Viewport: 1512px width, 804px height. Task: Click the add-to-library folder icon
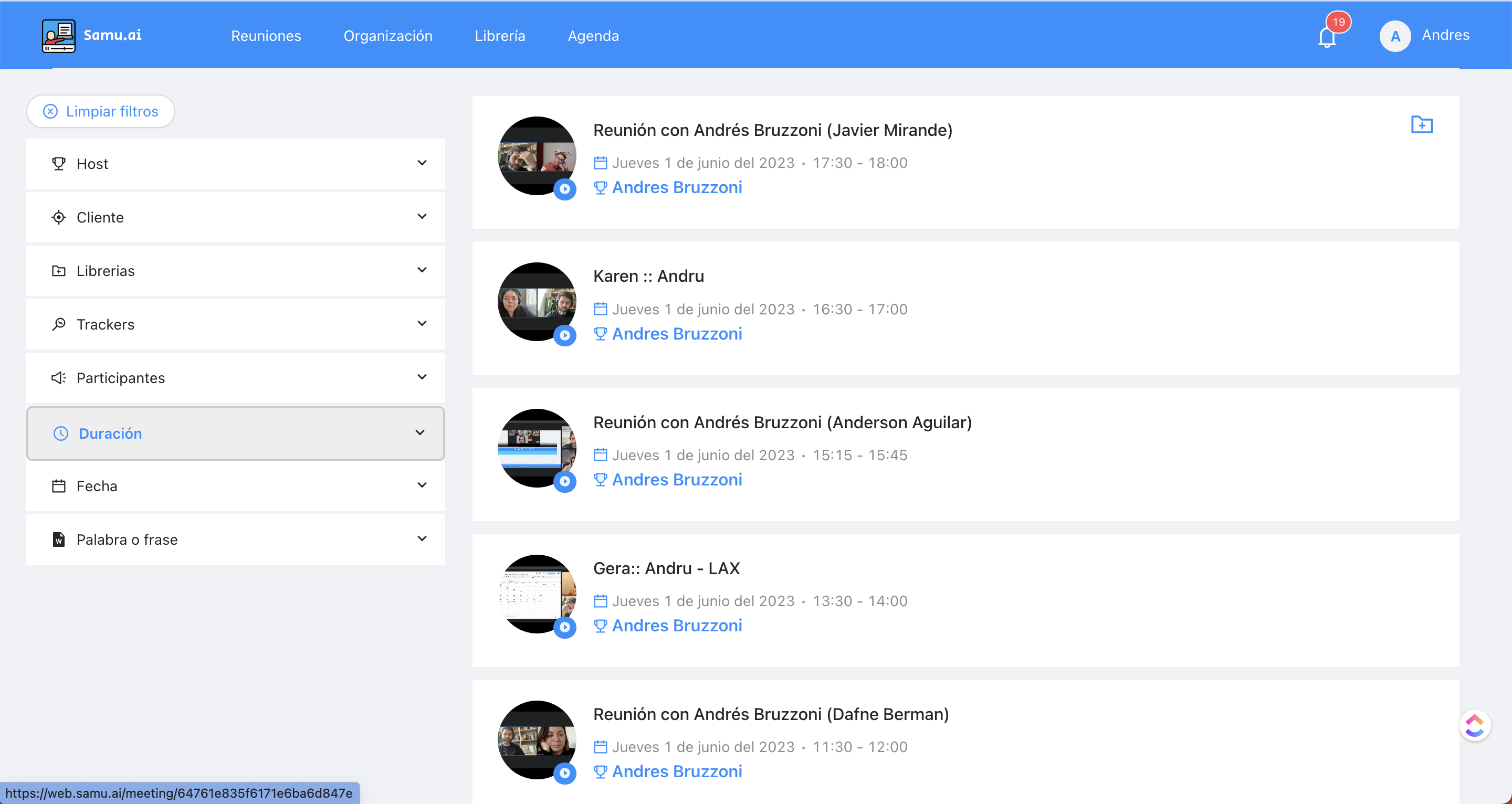(1422, 124)
